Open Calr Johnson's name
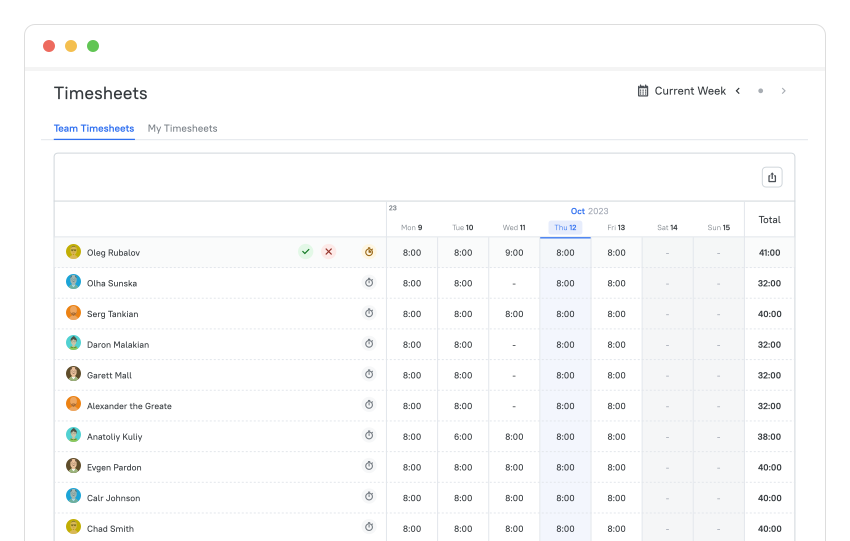 pyautogui.click(x=113, y=498)
